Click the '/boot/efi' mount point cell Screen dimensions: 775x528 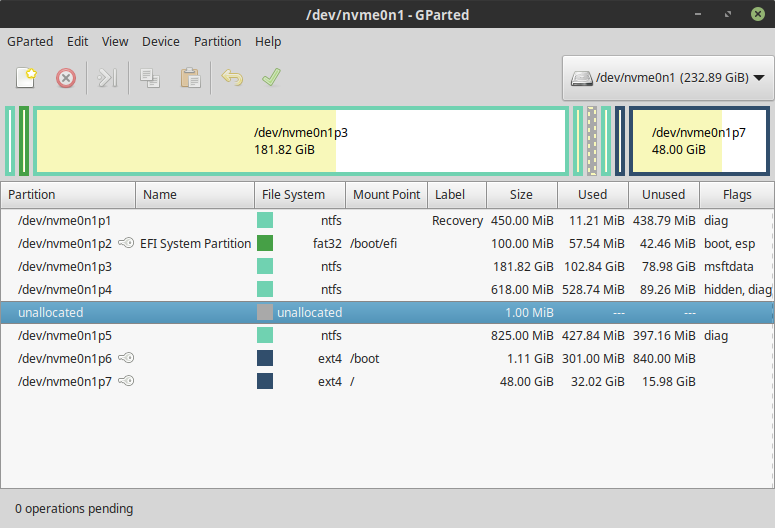[373, 244]
